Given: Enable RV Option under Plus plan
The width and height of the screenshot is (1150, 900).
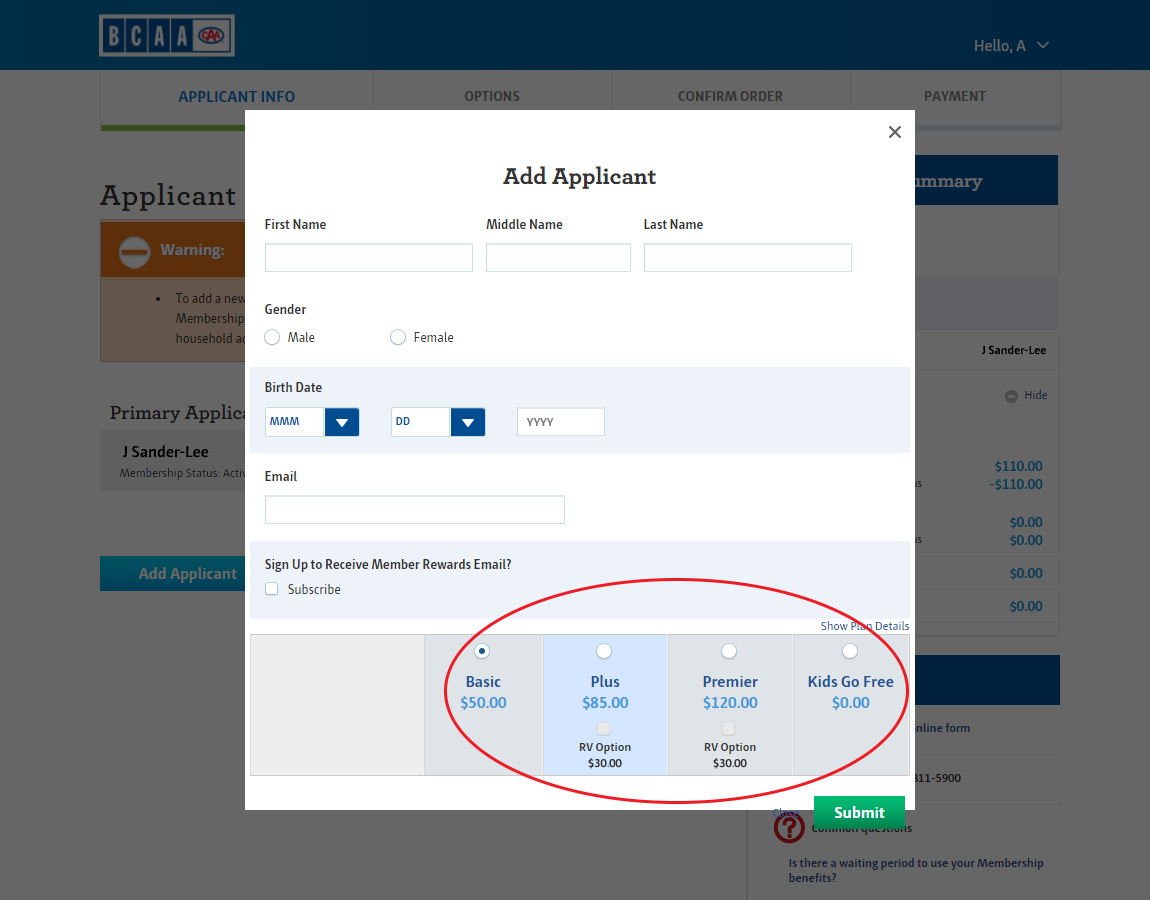Looking at the screenshot, I should tap(604, 728).
